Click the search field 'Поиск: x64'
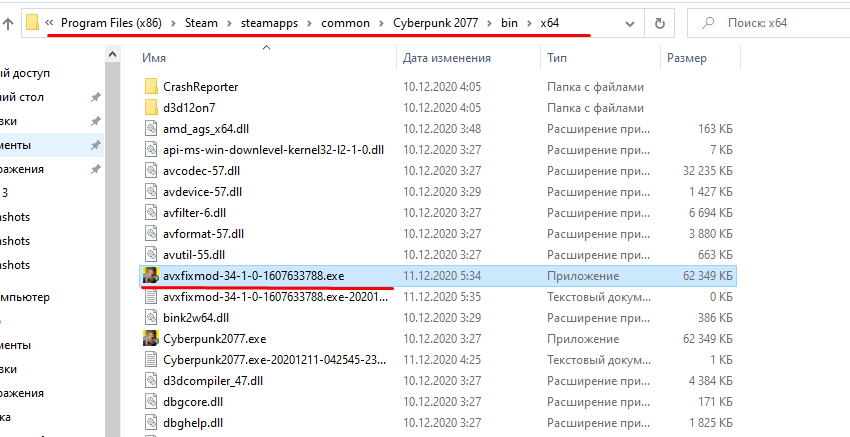Screen dimensions: 850x437 coord(768,23)
